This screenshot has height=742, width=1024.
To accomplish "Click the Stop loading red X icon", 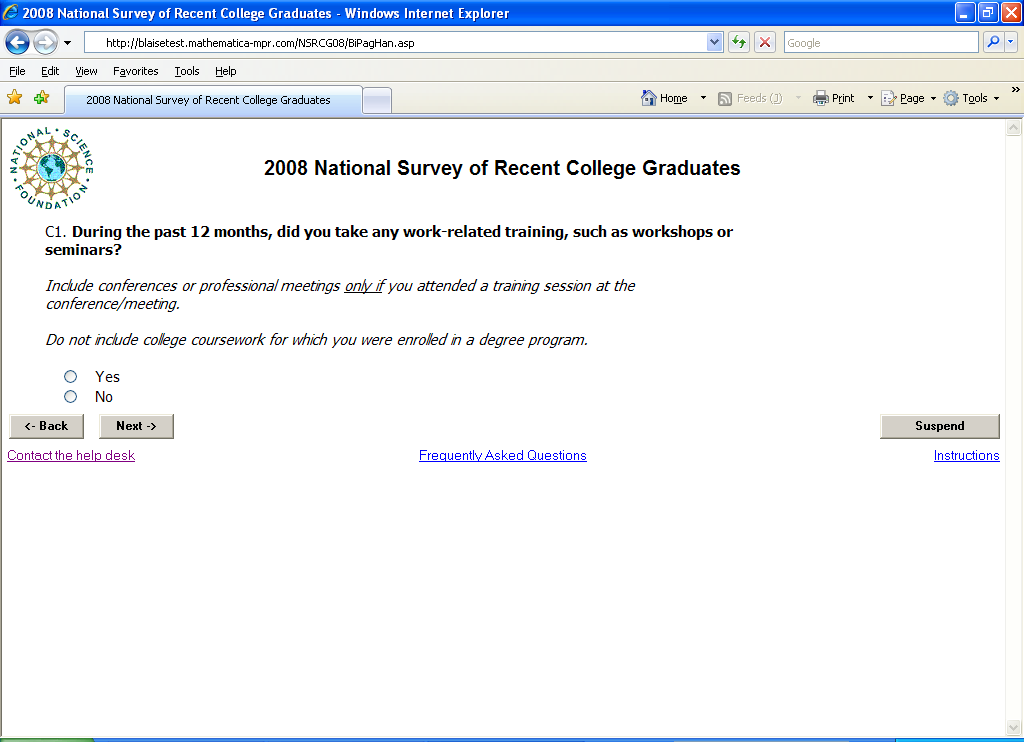I will (765, 43).
